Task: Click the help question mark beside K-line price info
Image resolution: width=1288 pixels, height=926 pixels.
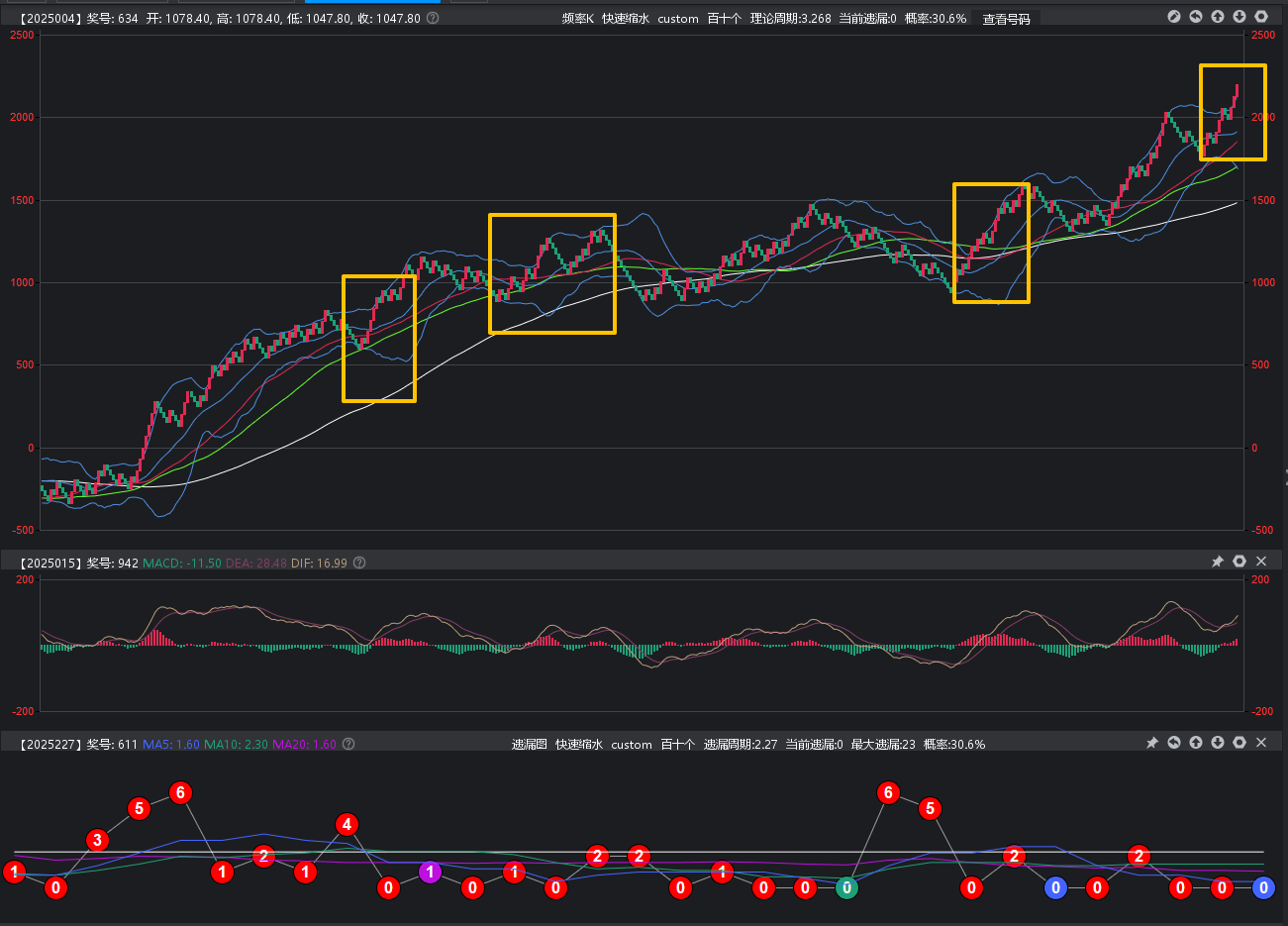Action: [433, 18]
